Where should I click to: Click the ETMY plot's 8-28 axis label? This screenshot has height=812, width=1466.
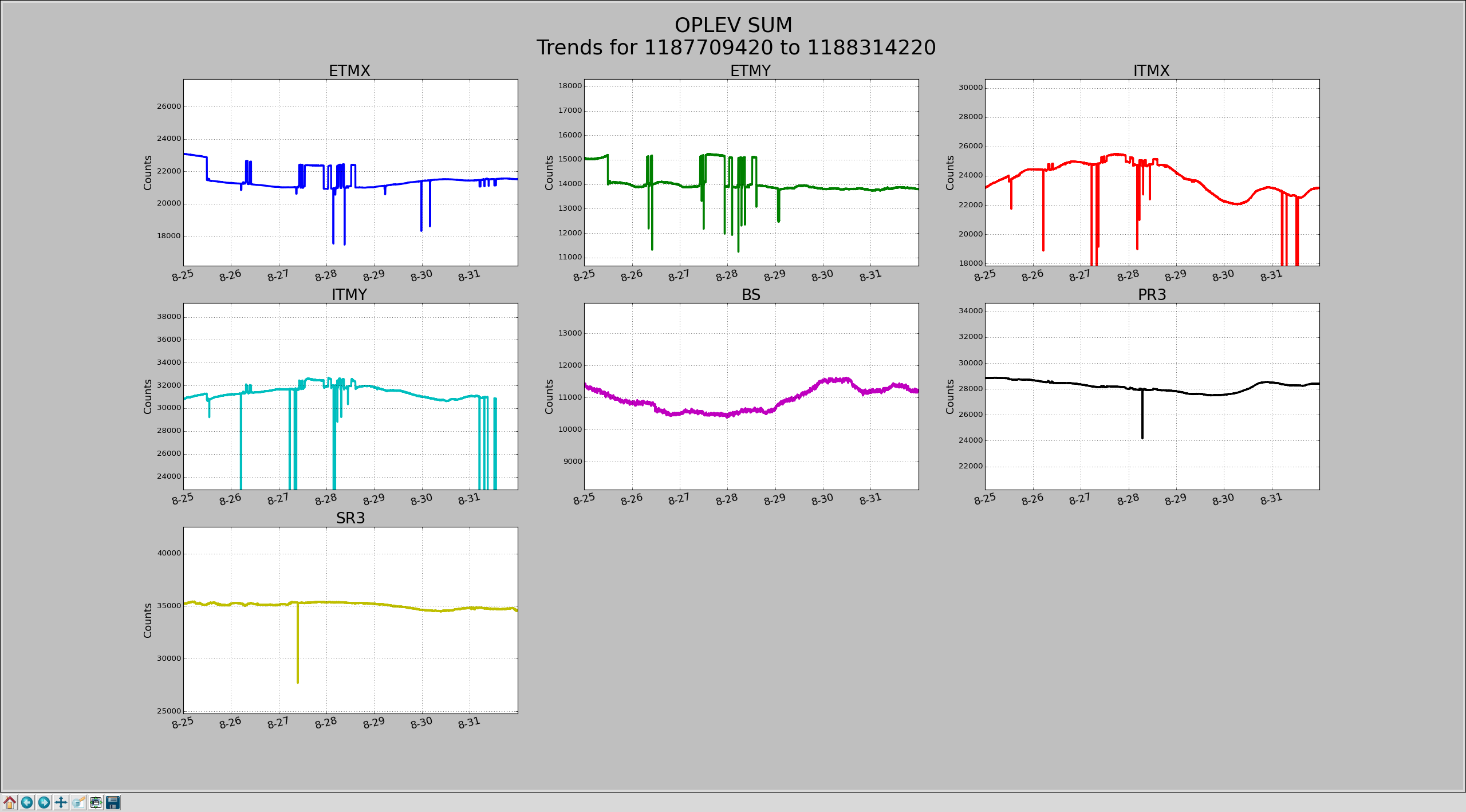tap(727, 275)
